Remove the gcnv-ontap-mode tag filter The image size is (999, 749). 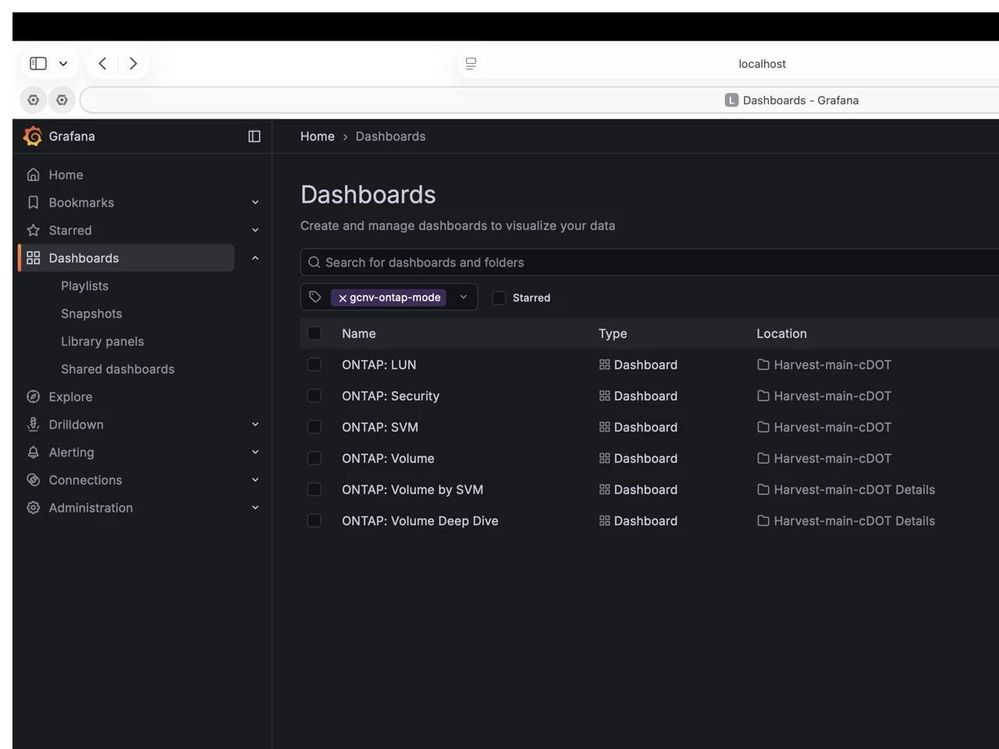pyautogui.click(x=342, y=298)
